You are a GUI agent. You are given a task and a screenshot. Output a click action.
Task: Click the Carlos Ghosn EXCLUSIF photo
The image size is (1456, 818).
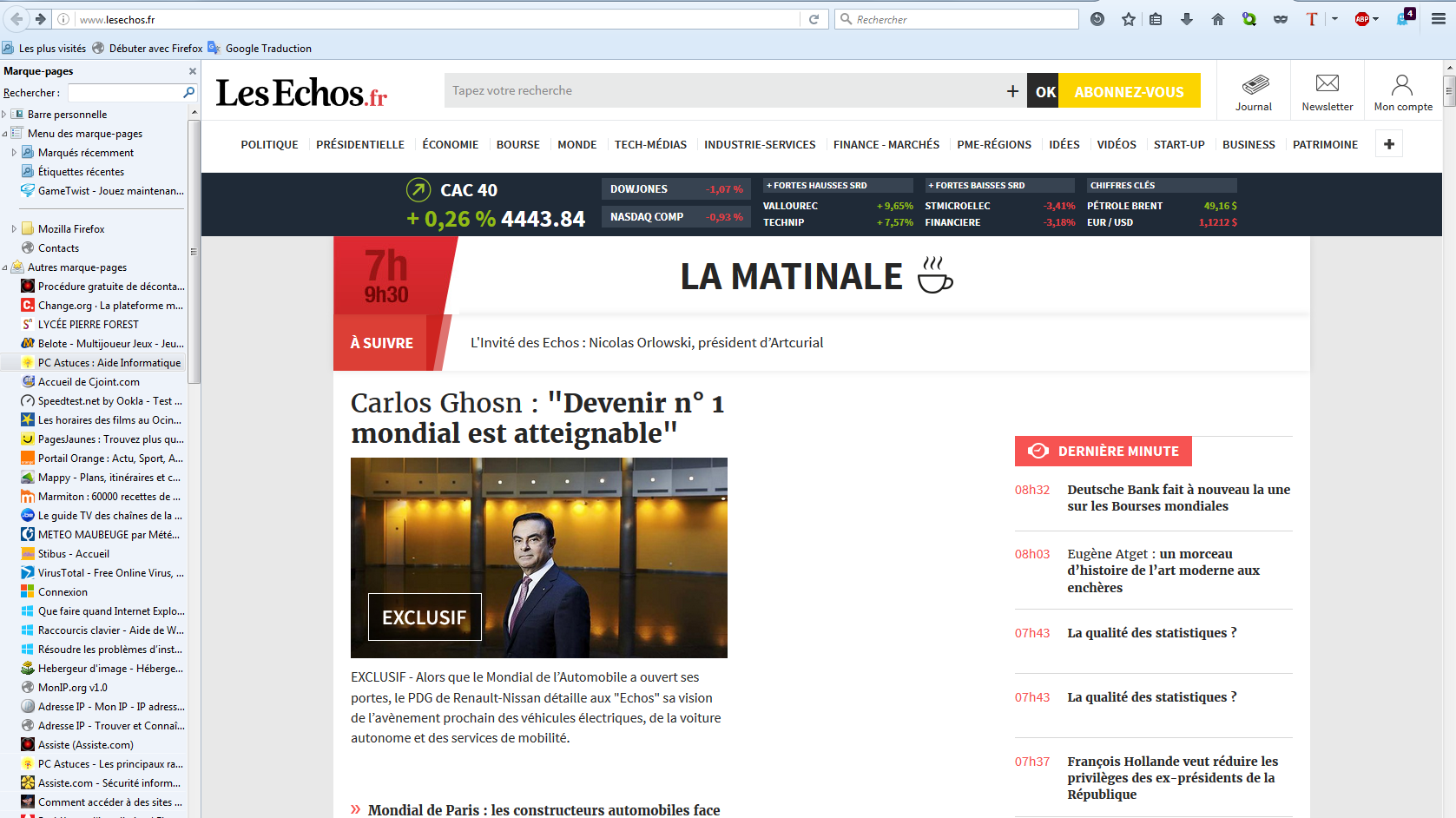point(539,557)
